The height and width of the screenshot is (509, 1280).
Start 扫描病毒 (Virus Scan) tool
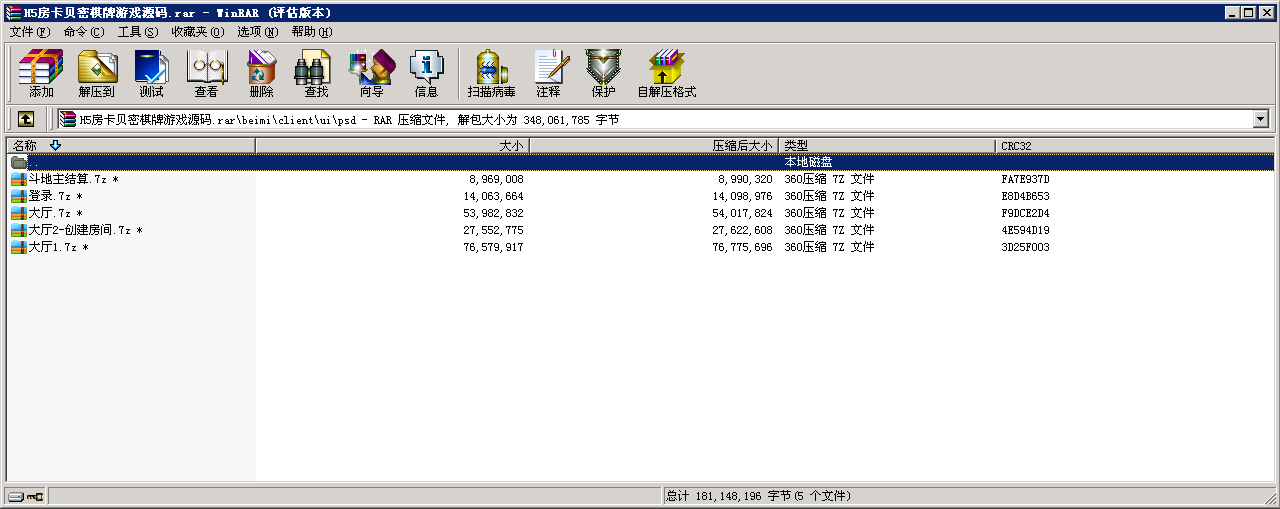point(491,74)
